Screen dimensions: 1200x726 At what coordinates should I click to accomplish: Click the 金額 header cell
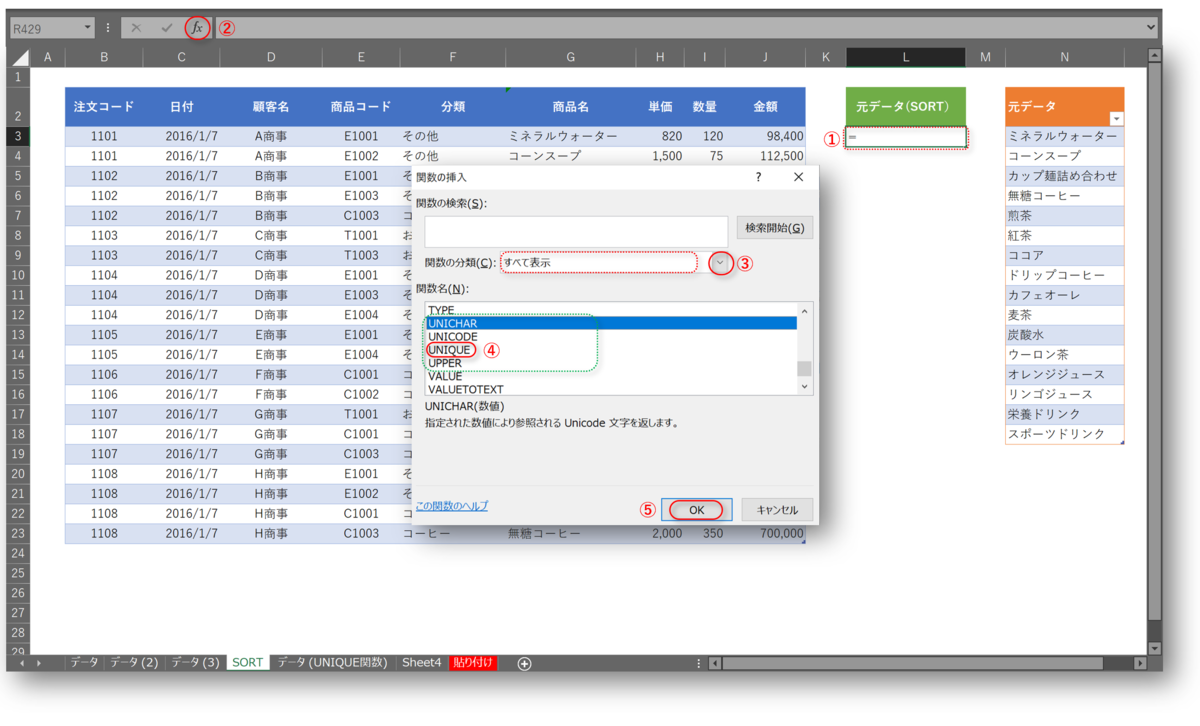[765, 106]
